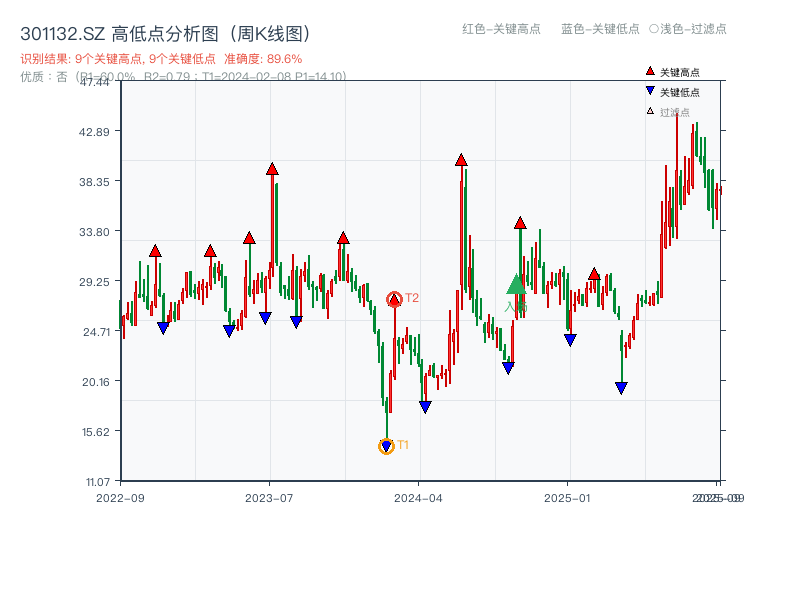Click the orange-circled T1 low point marker
The image size is (800, 600).
[x=386, y=444]
